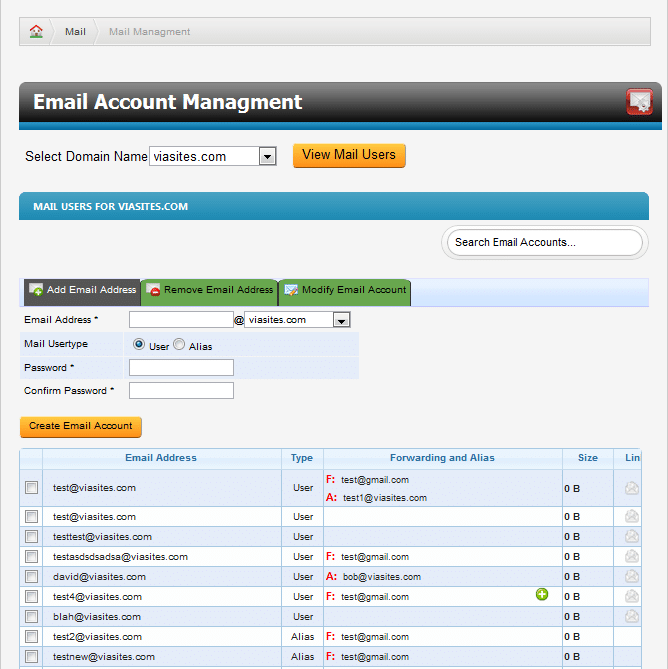Click the red mail icon in header
Image resolution: width=668 pixels, height=669 pixels.
point(639,102)
